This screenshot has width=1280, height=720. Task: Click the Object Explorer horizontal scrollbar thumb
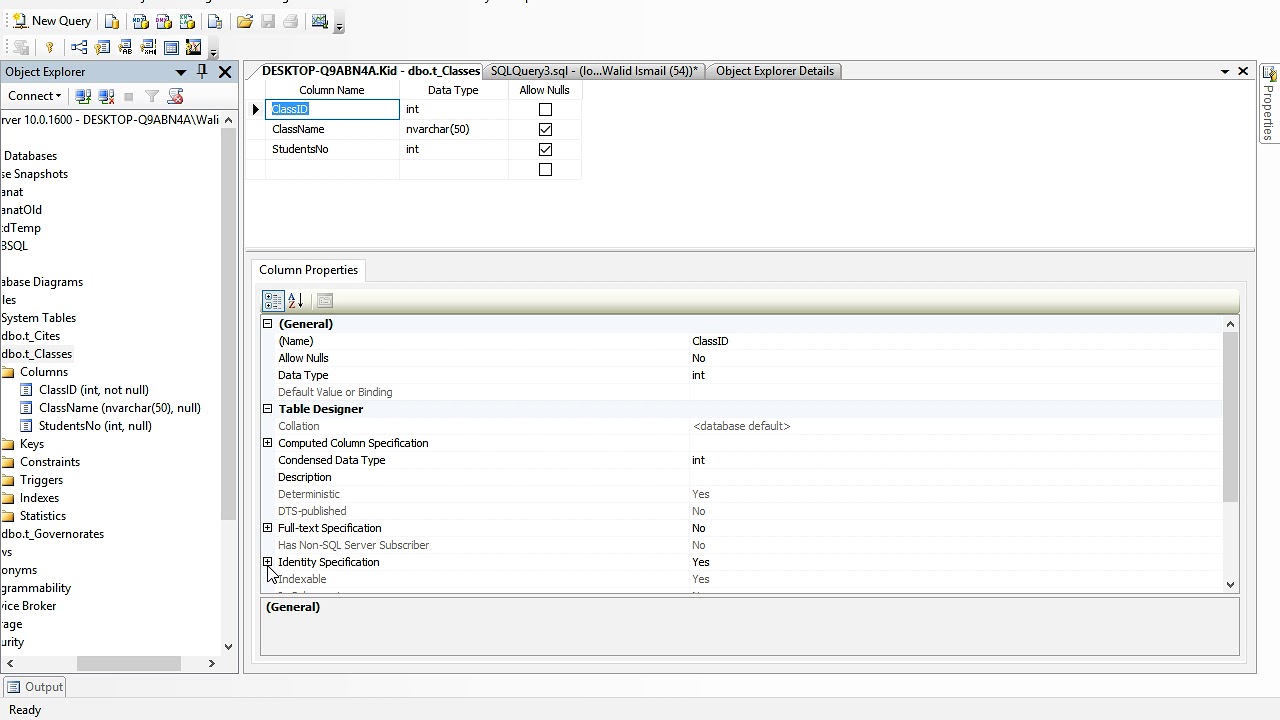pos(129,663)
